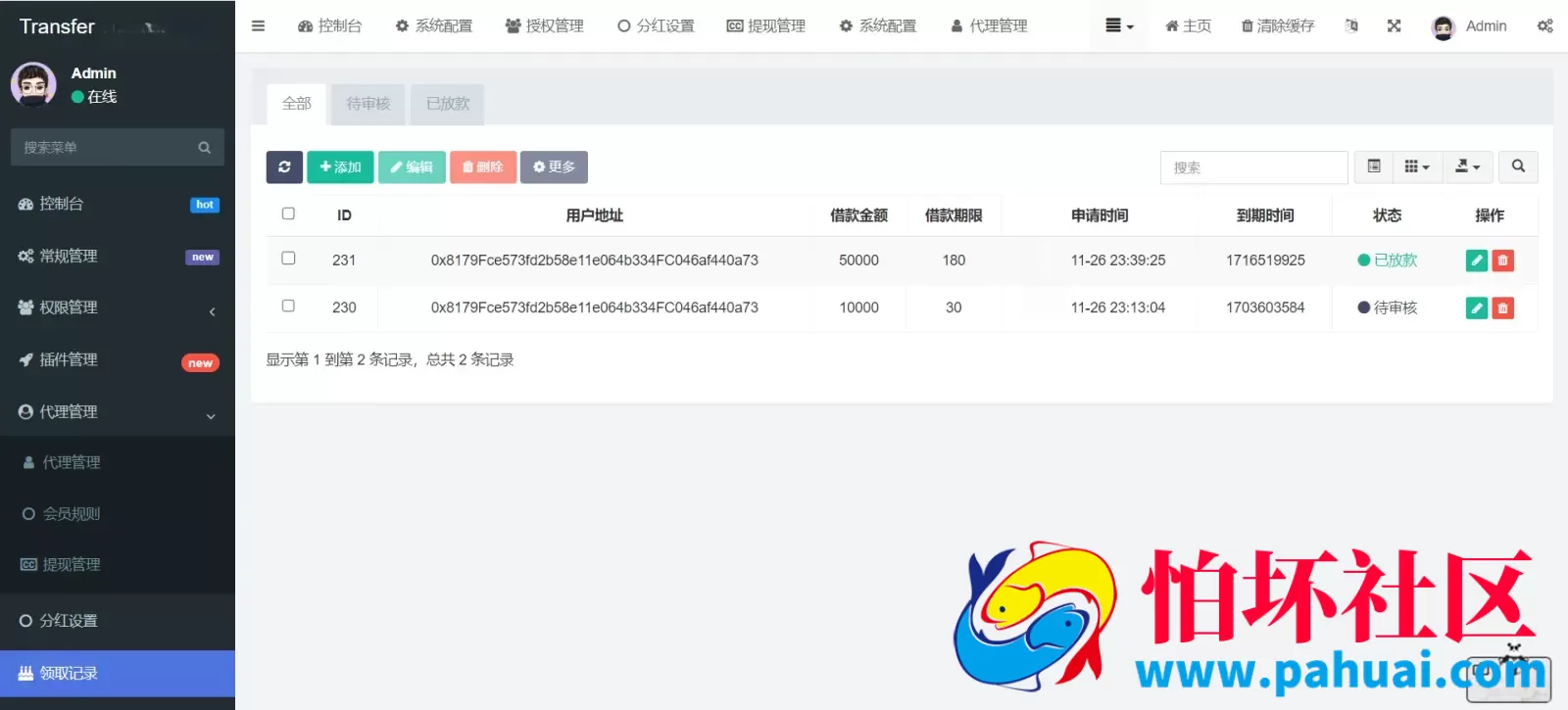Open 分红设置 in the sidebar
Image resolution: width=1568 pixels, height=710 pixels.
pyautogui.click(x=118, y=621)
